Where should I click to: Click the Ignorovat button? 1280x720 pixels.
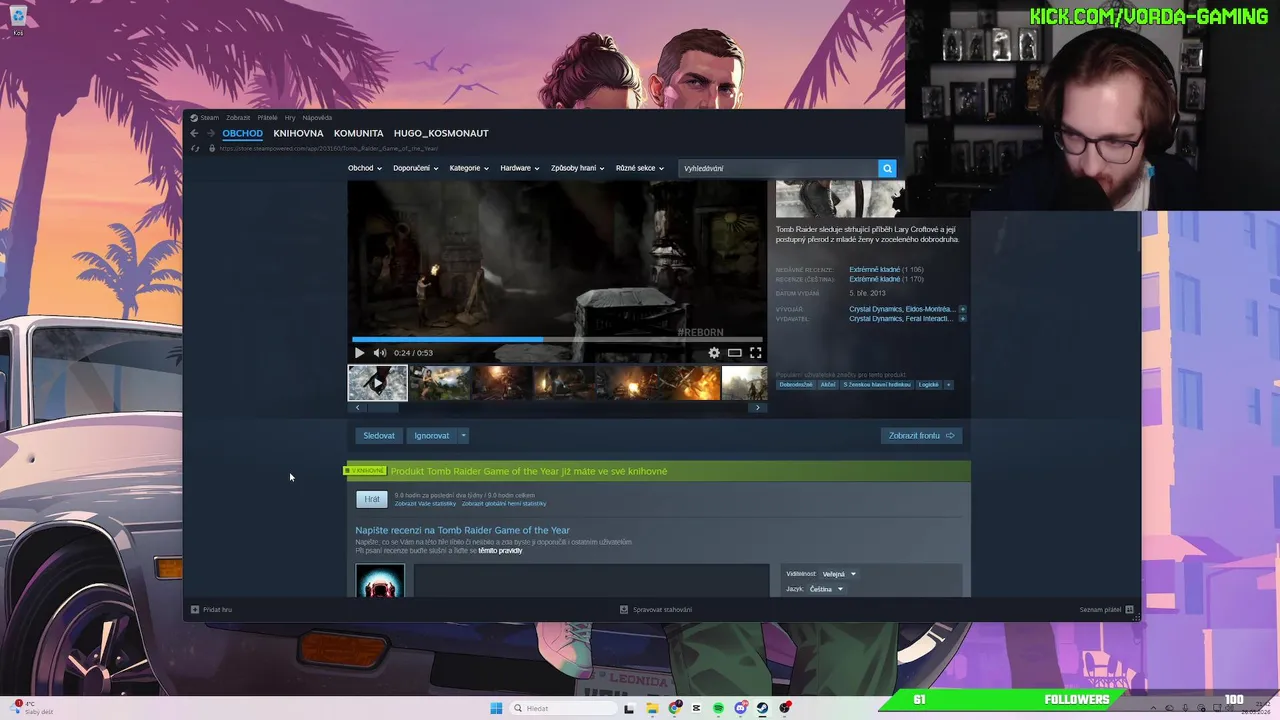432,435
